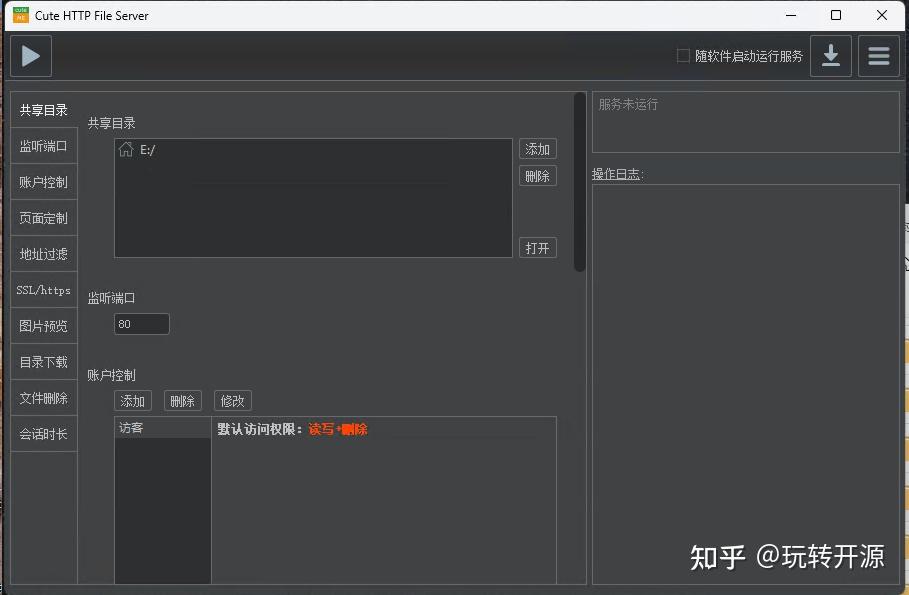
Task: Click 修改 in the account control row
Action: click(232, 400)
